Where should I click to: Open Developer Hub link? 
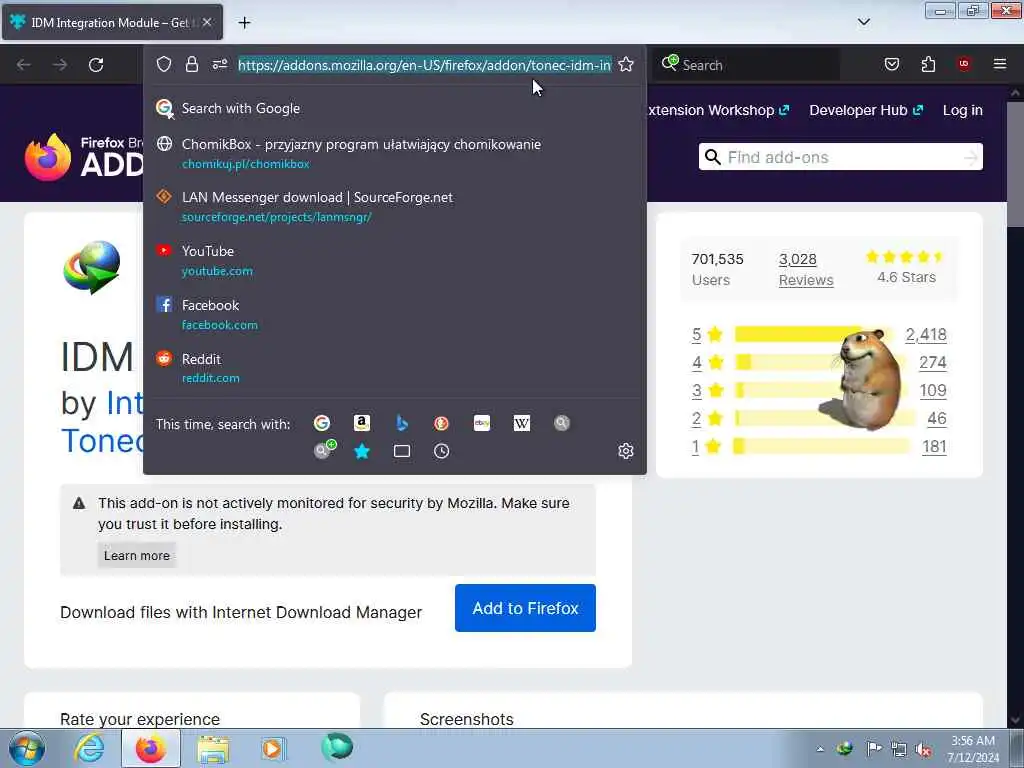point(866,110)
